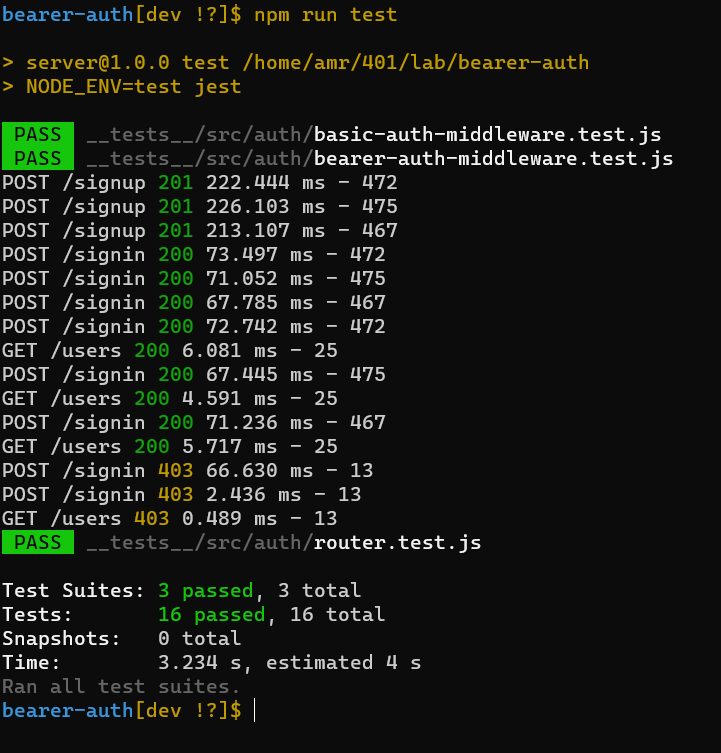
Task: Click the POST /signin 71.236 ms line
Action: click(194, 423)
